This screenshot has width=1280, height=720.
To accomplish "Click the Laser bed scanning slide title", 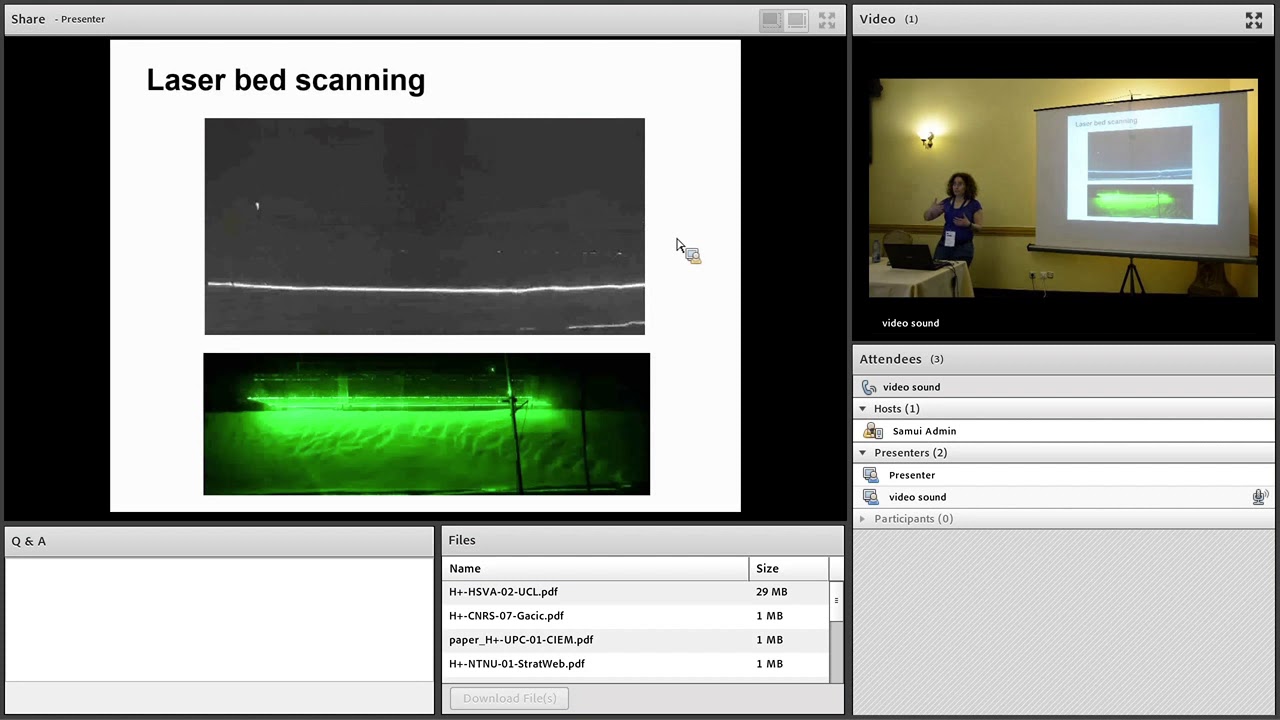I will [286, 80].
